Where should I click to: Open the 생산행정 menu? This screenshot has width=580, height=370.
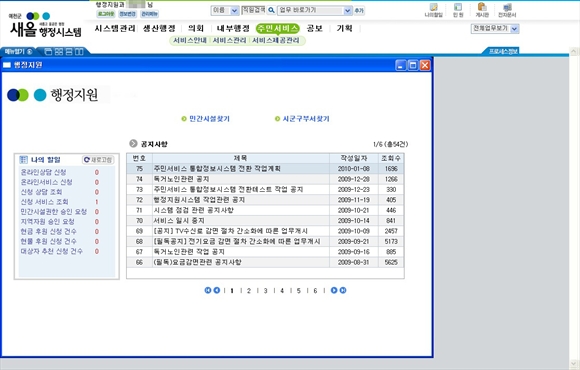pos(159,28)
